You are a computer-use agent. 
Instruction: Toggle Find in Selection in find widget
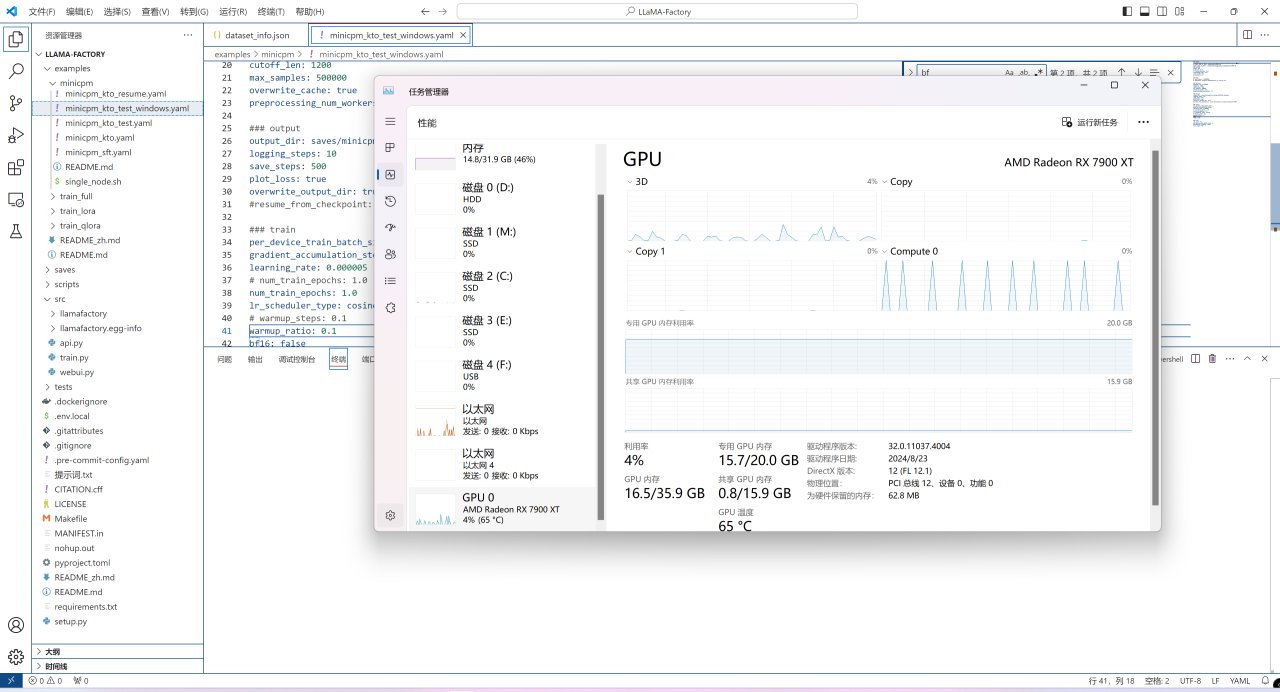pos(1154,72)
